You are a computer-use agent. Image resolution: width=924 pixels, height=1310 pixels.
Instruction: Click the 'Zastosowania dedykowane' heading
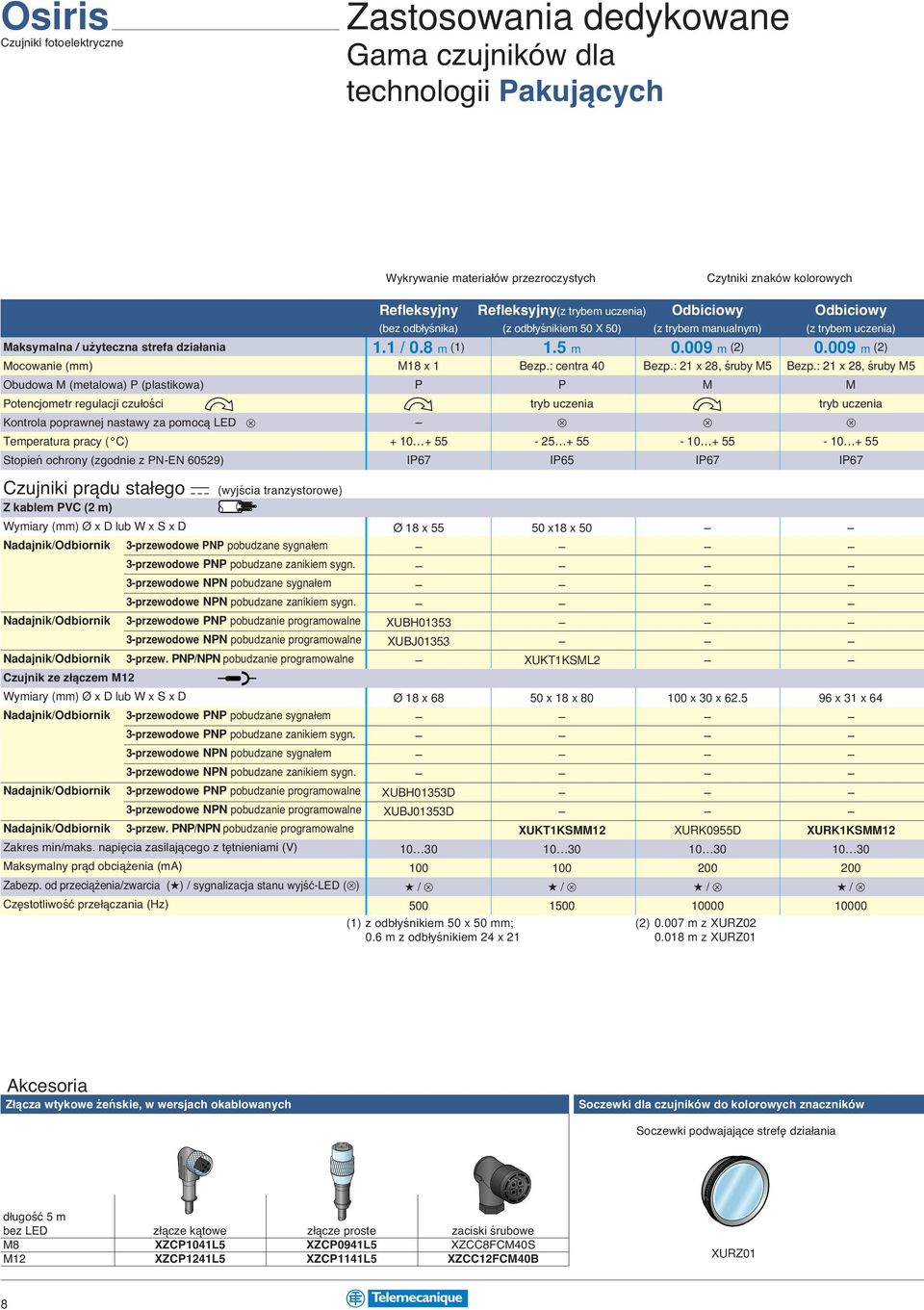point(568,17)
